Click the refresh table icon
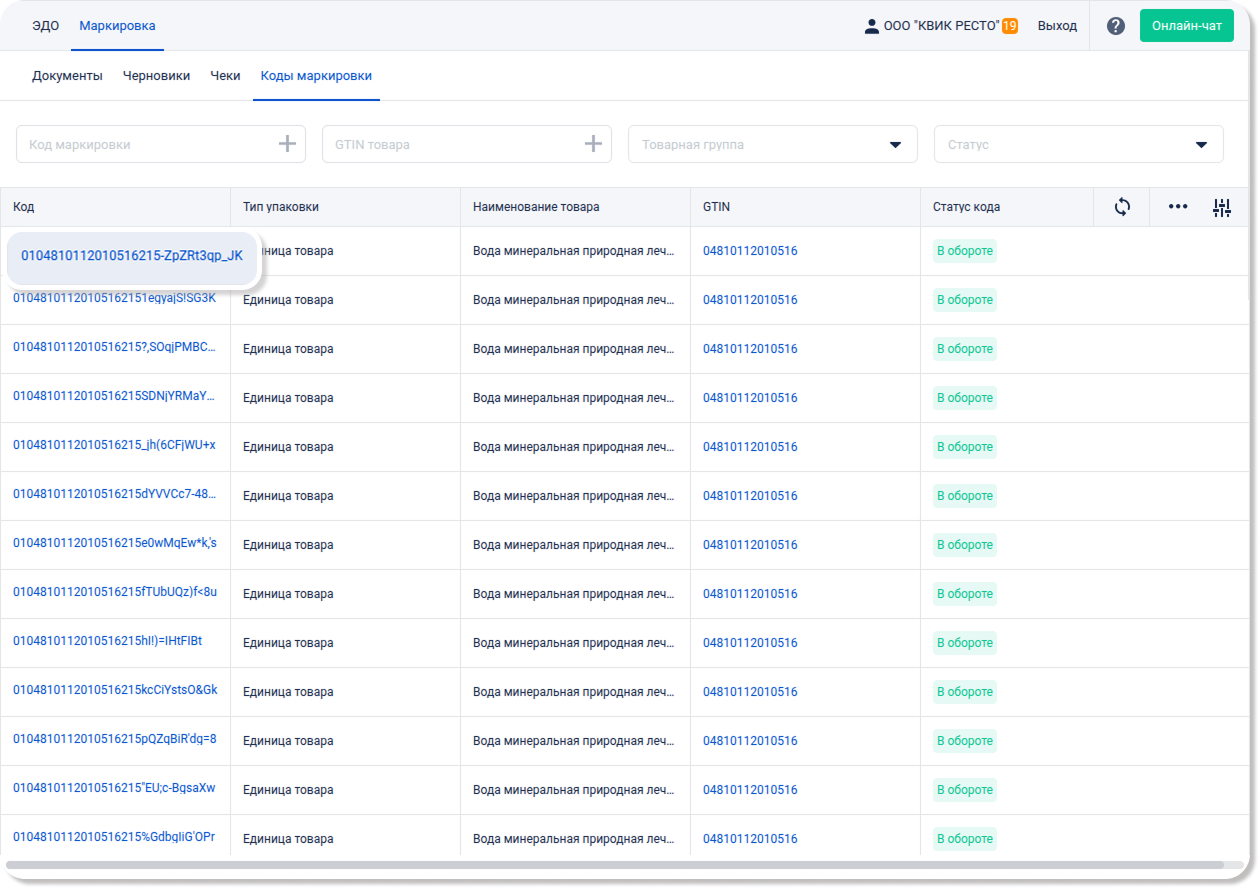The image size is (1259, 888). (1122, 207)
